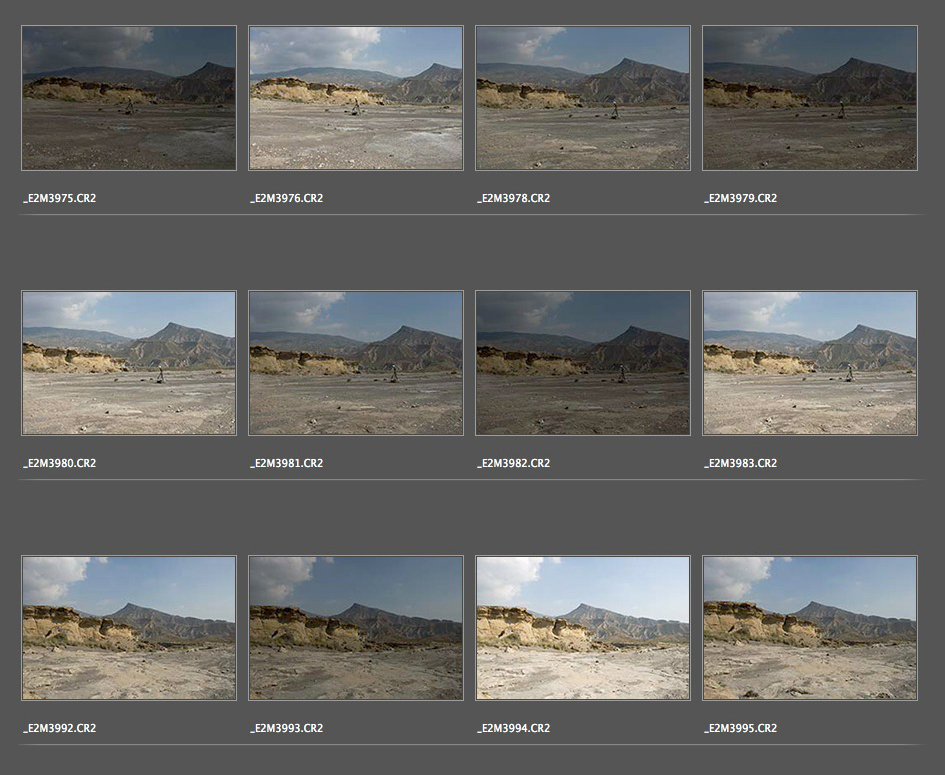Highlight the _E2M3983.CR2 thumbnail
945x775 pixels.
(810, 363)
